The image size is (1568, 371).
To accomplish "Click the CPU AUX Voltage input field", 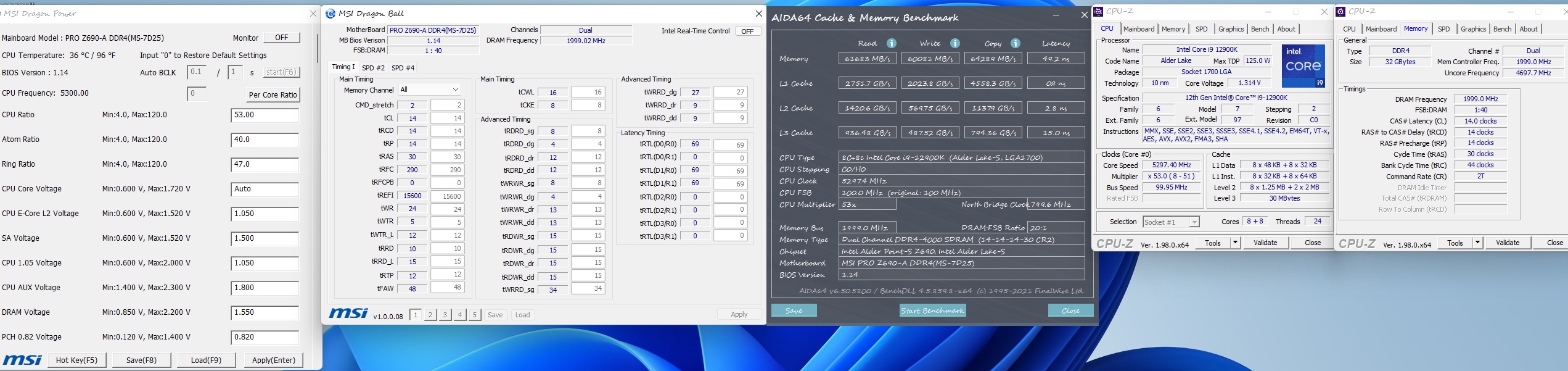I will point(265,288).
